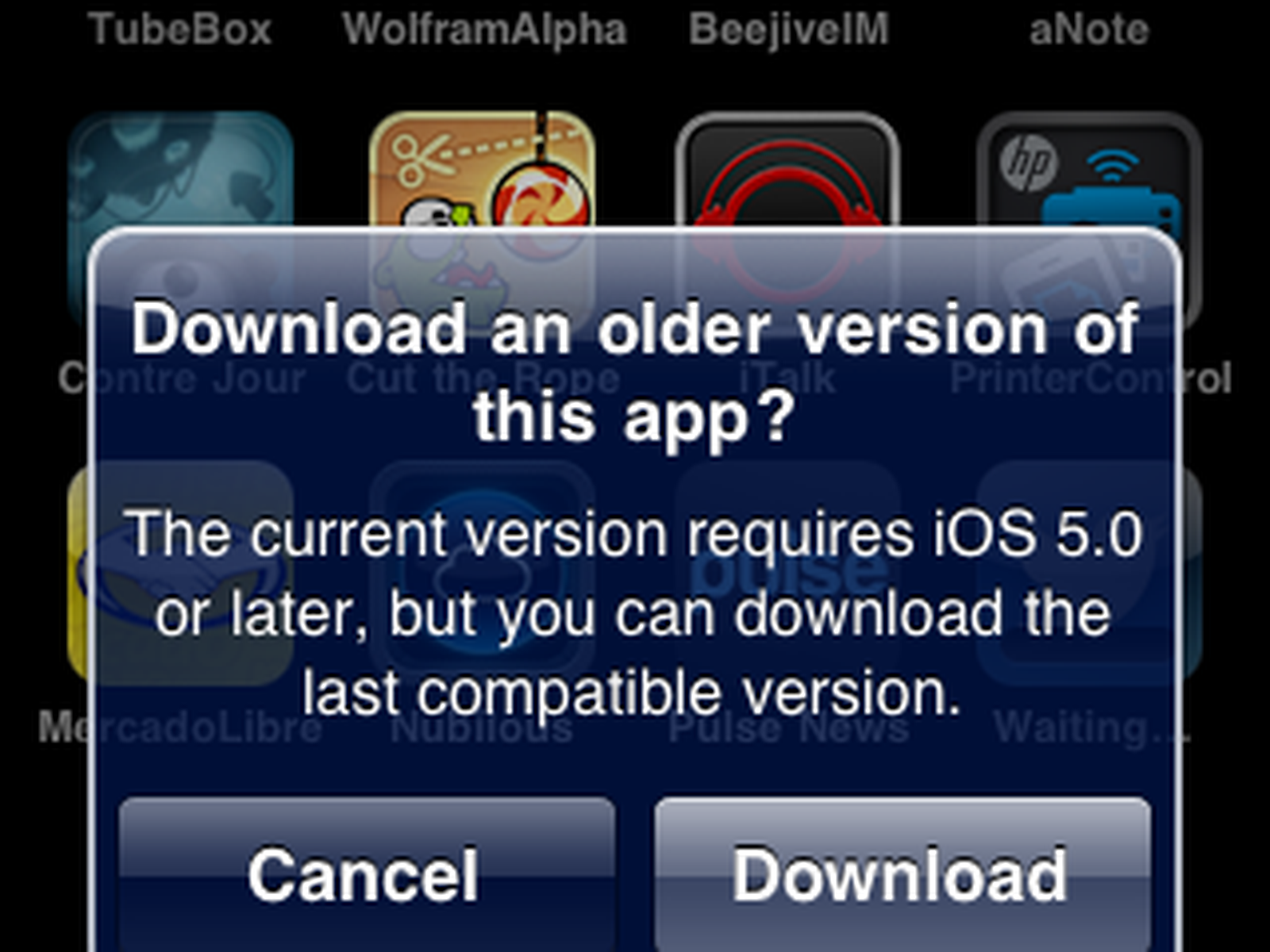The width and height of the screenshot is (1270, 952).
Task: Tap the PrinterControl text label
Action: click(1091, 378)
